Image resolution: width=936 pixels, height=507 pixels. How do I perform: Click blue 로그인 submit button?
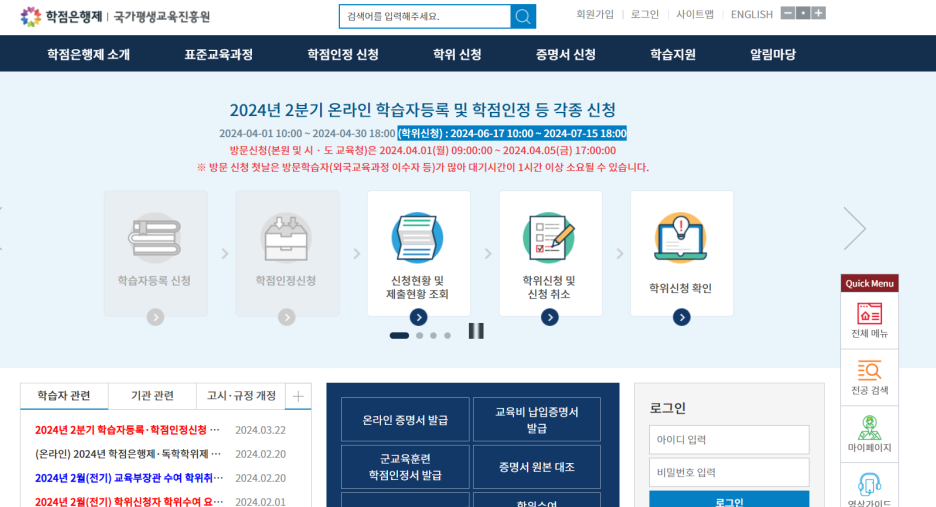pyautogui.click(x=729, y=499)
